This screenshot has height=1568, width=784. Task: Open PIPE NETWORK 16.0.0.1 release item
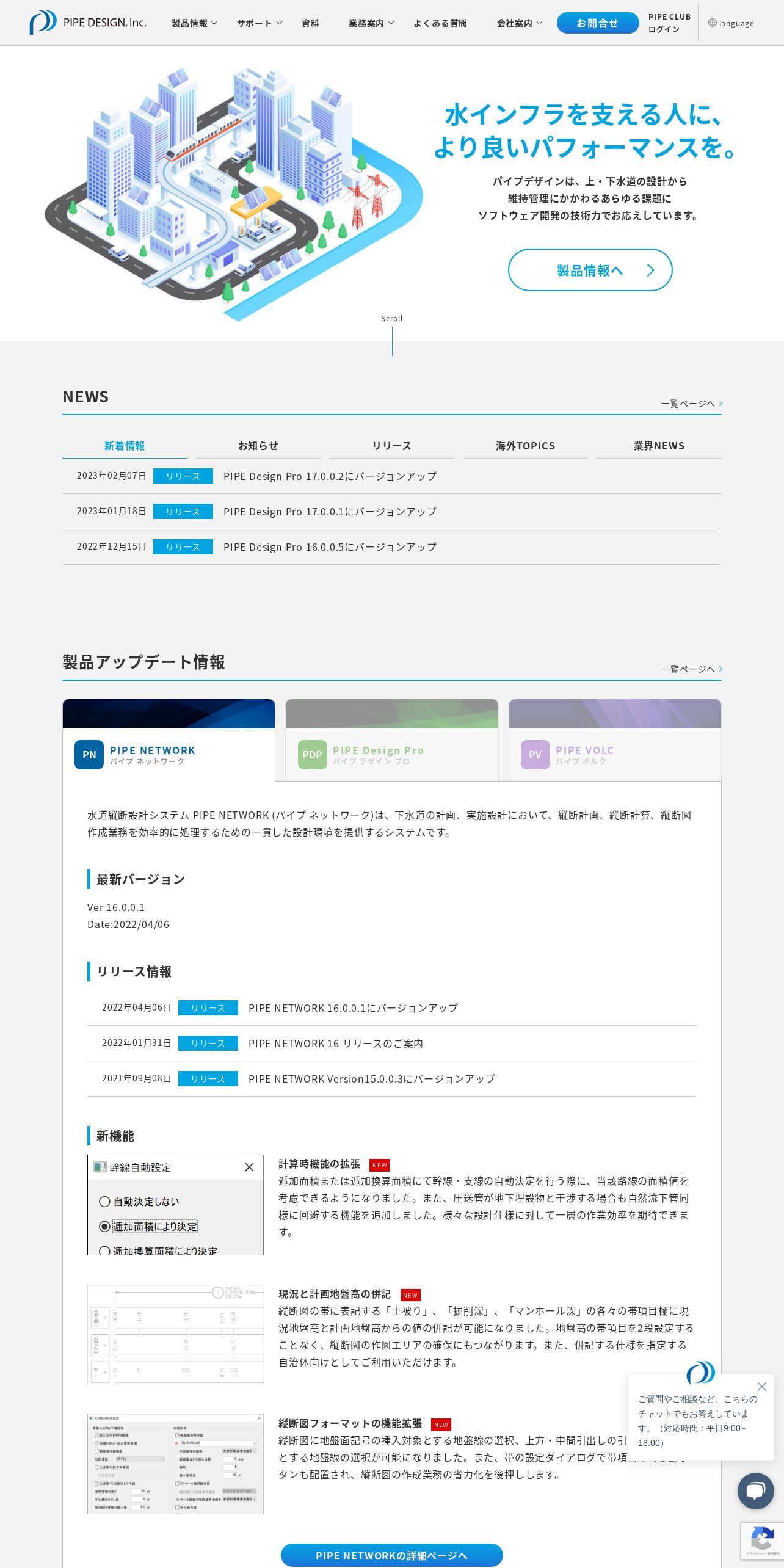tap(353, 1008)
